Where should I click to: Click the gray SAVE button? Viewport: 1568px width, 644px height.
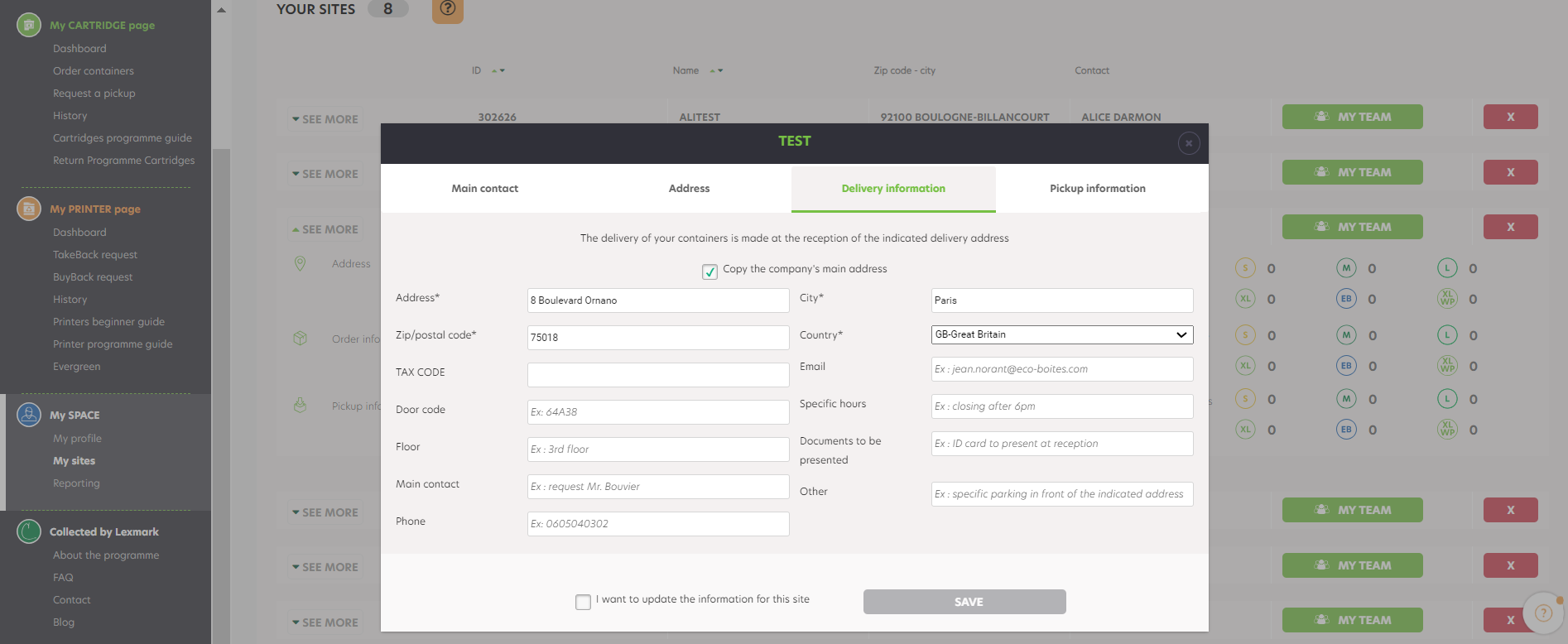(964, 602)
